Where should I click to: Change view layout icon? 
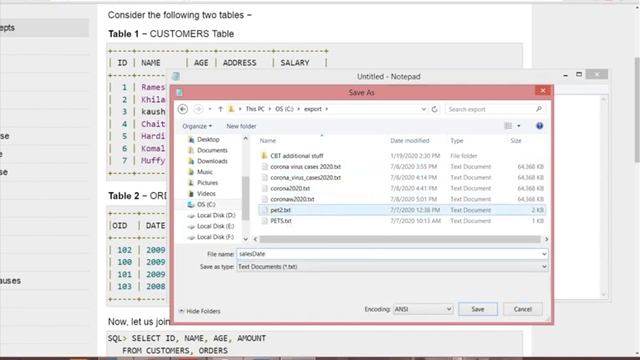click(x=508, y=126)
